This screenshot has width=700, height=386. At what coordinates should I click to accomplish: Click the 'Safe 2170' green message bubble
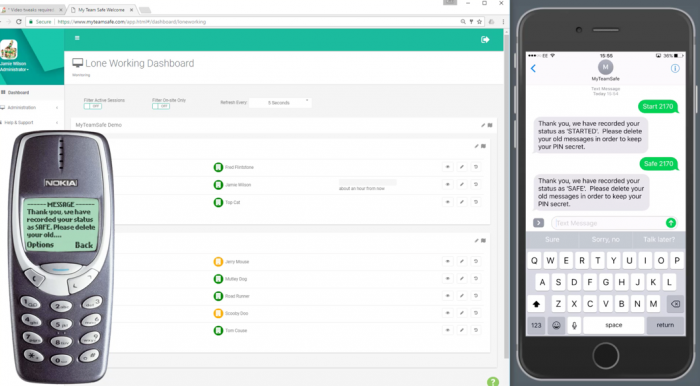tap(658, 164)
